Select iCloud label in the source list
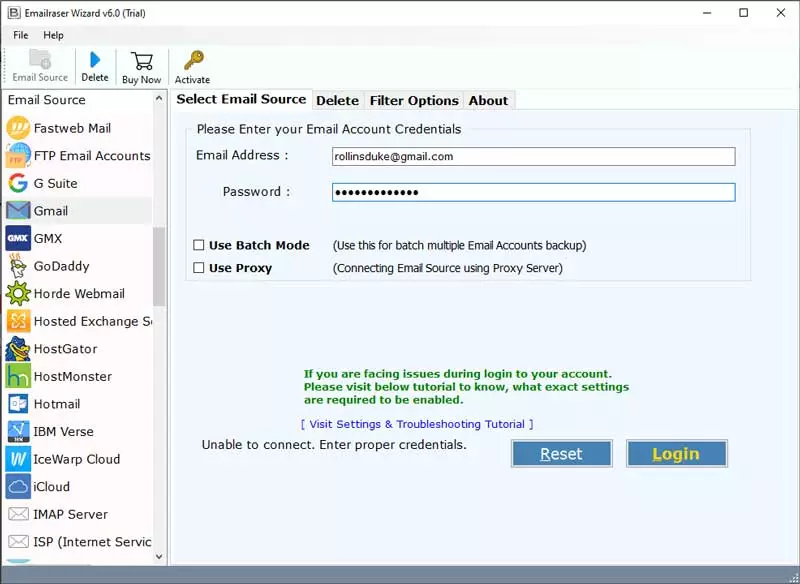 (x=51, y=487)
